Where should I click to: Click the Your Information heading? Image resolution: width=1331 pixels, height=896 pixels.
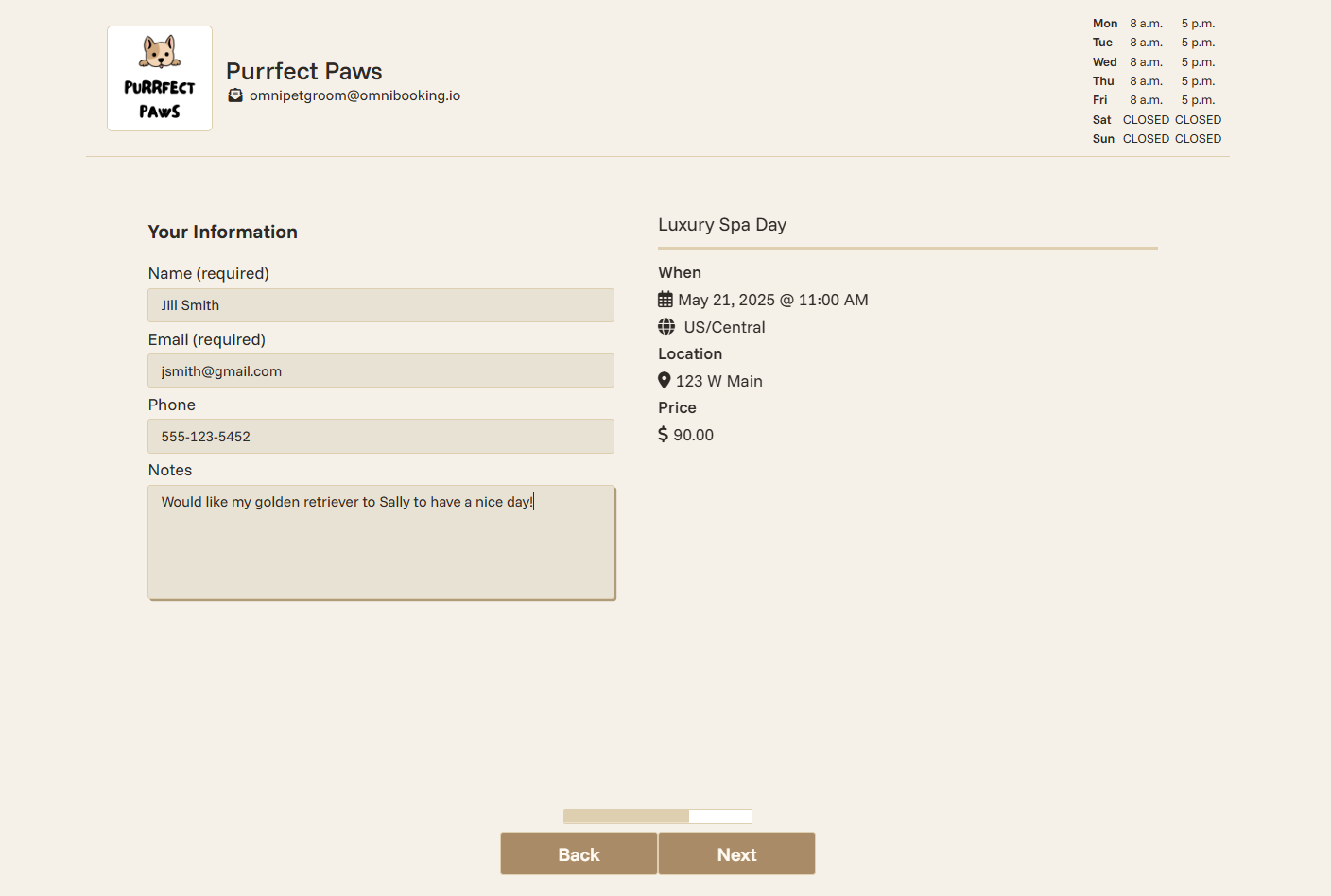(x=223, y=233)
